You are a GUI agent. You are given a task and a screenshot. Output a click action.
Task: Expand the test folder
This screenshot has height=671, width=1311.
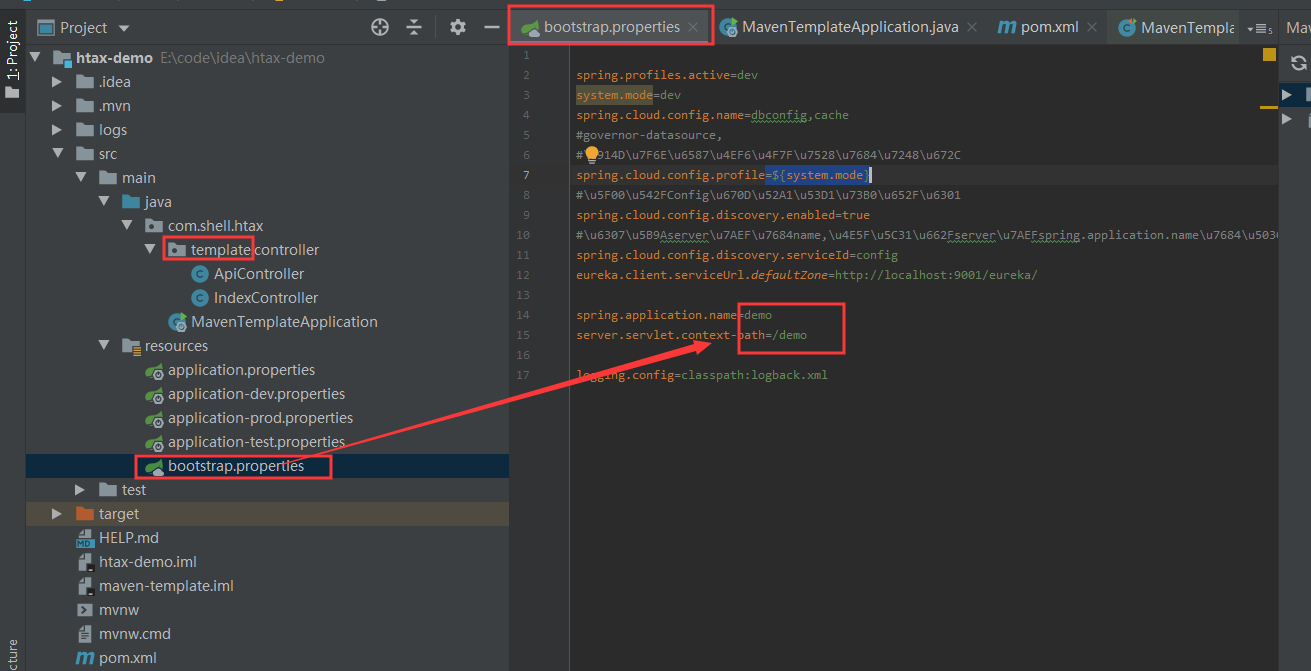81,490
